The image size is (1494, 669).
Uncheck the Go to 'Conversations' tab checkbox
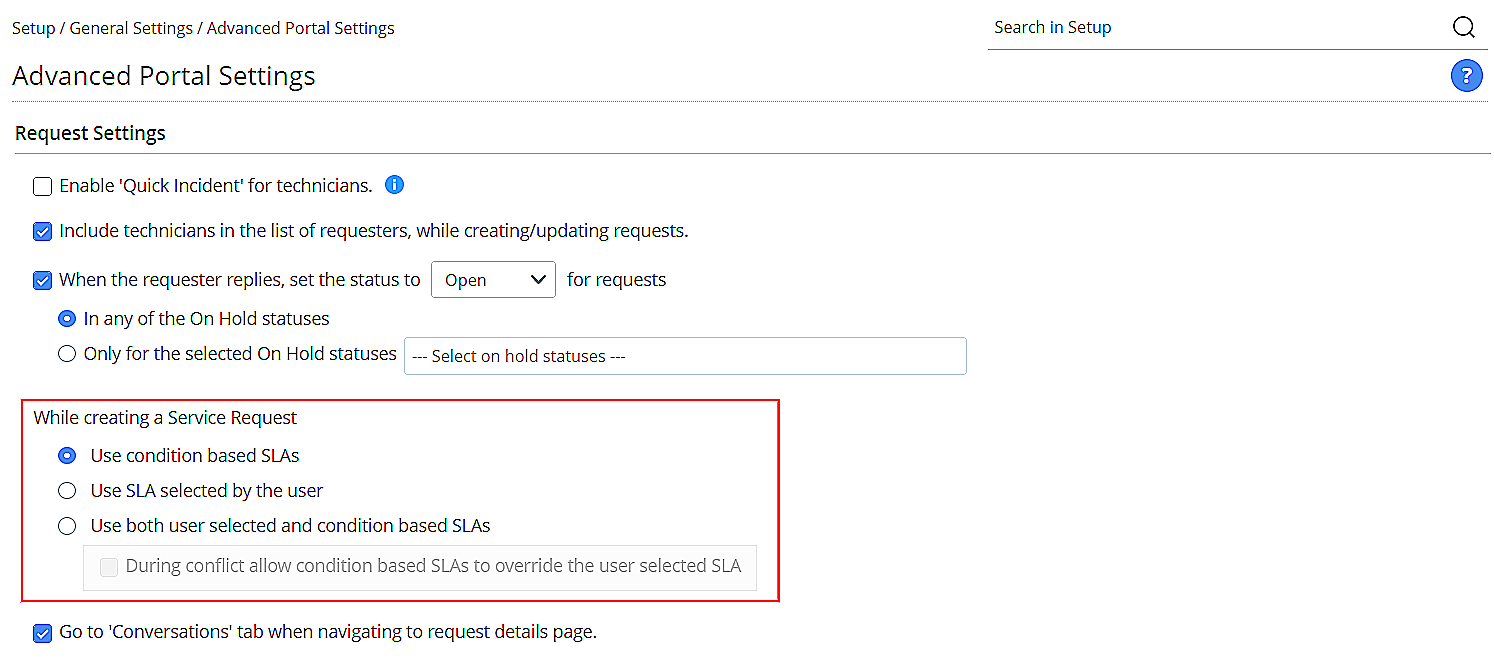coord(42,633)
